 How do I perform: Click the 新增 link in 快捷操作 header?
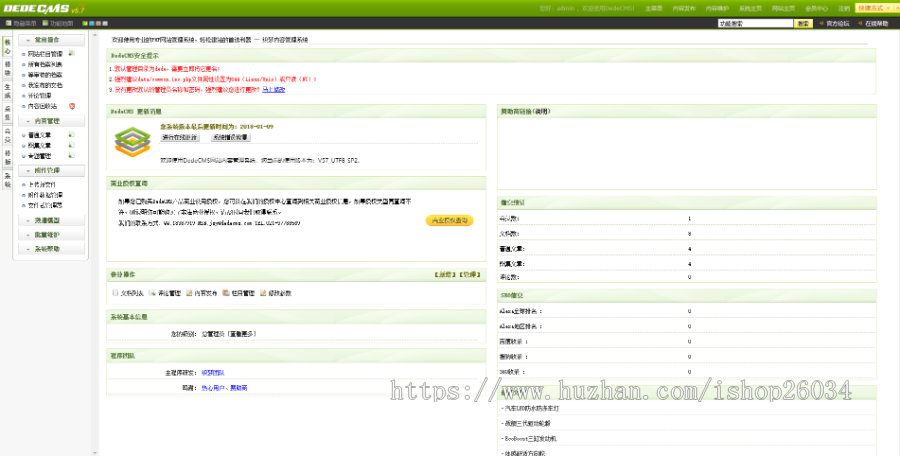point(445,275)
